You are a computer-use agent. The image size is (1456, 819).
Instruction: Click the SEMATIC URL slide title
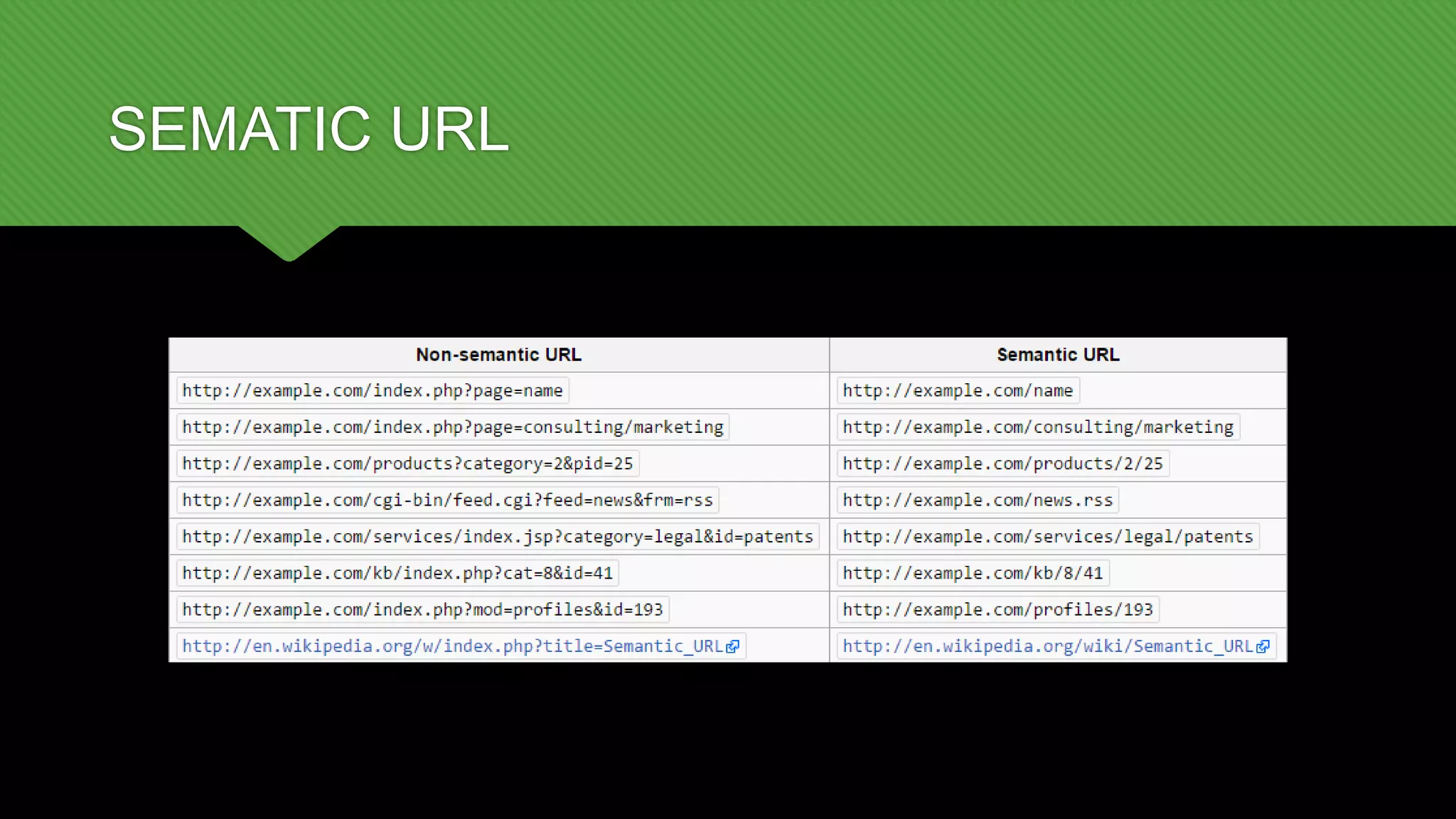pyautogui.click(x=309, y=129)
